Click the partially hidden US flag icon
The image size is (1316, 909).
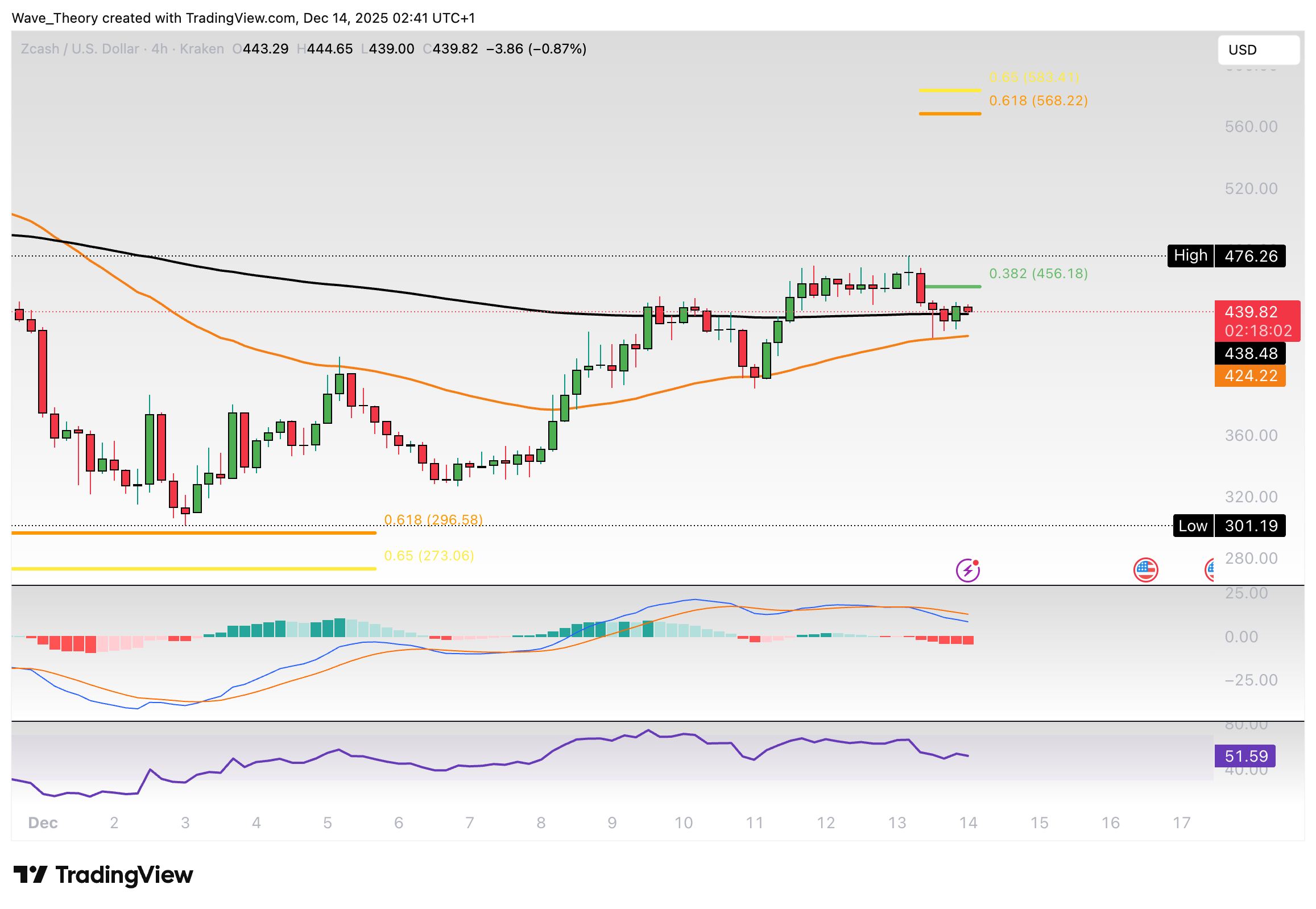click(1210, 570)
